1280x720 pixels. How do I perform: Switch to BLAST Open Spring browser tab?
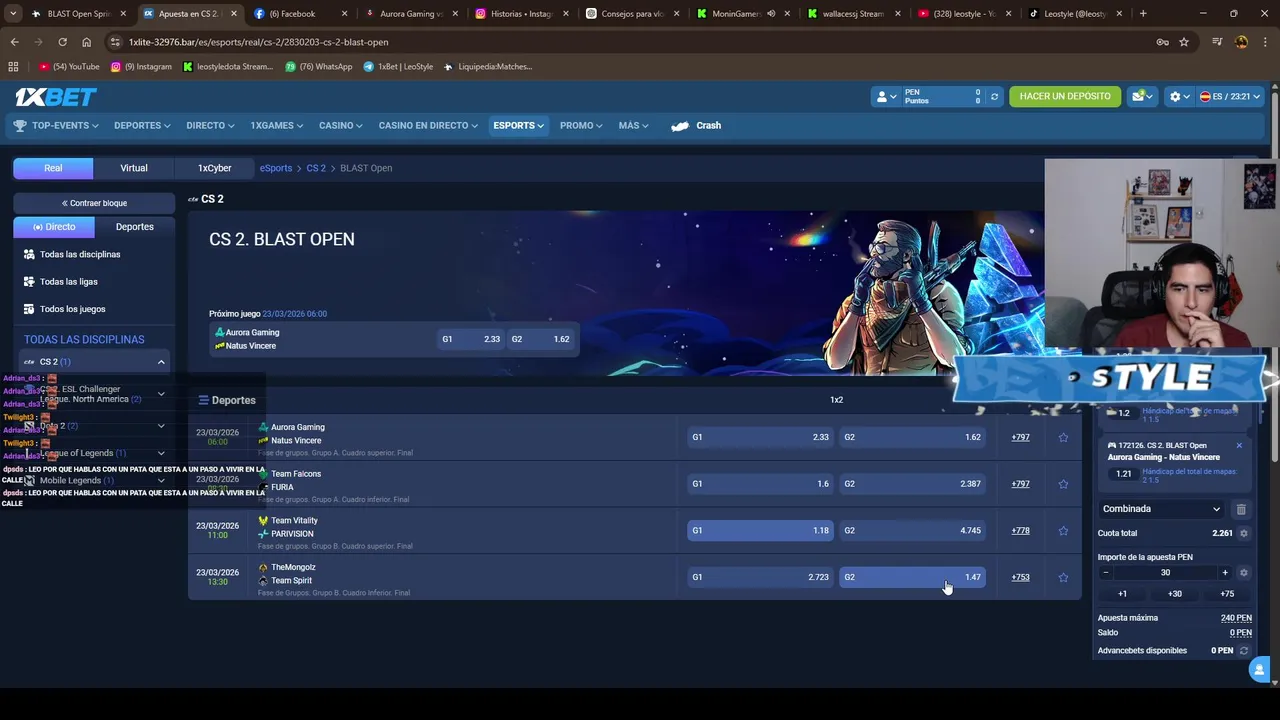80,14
